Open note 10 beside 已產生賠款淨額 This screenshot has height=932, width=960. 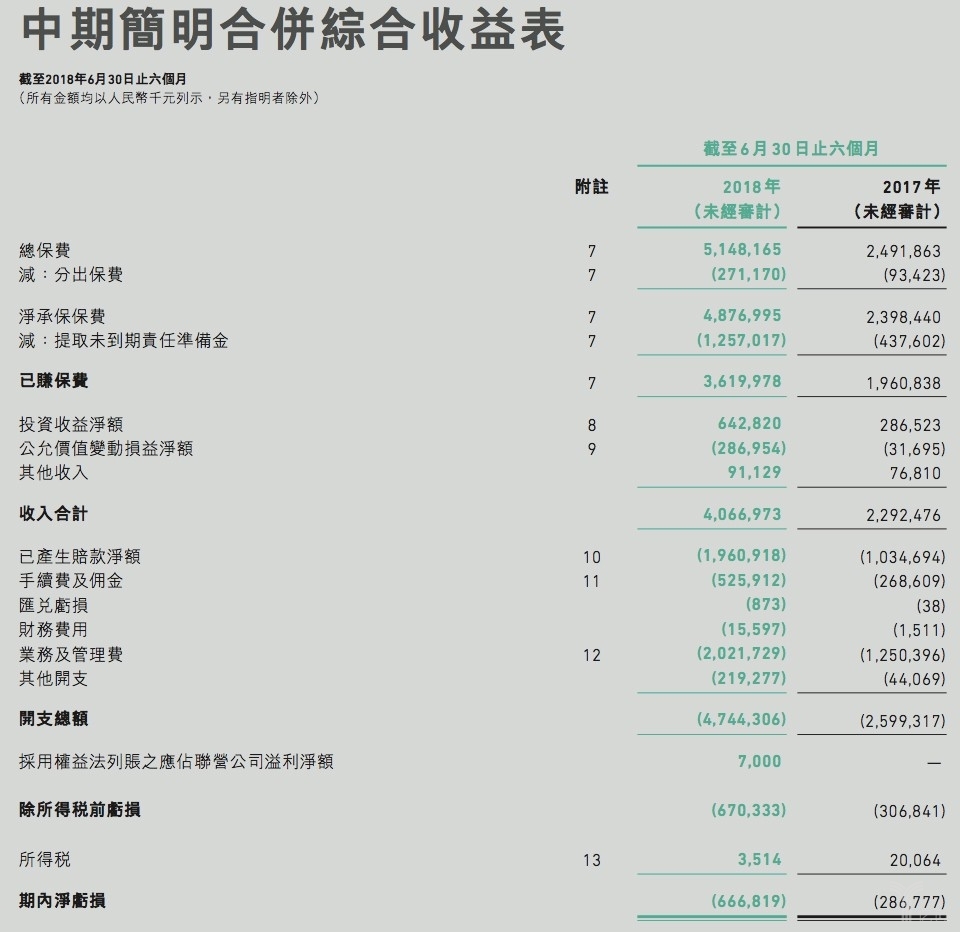pyautogui.click(x=592, y=556)
